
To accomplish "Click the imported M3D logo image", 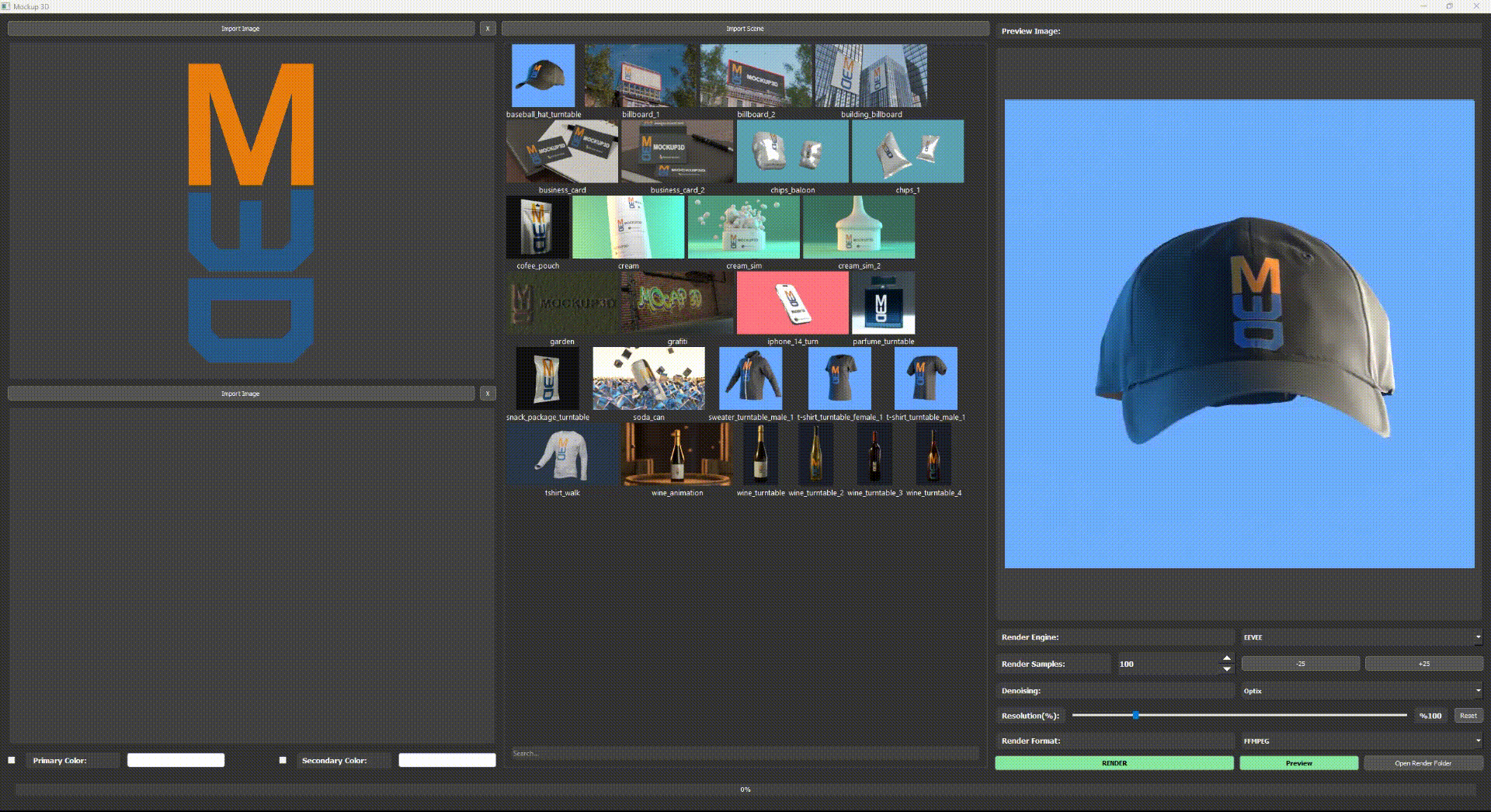I will coord(251,213).
